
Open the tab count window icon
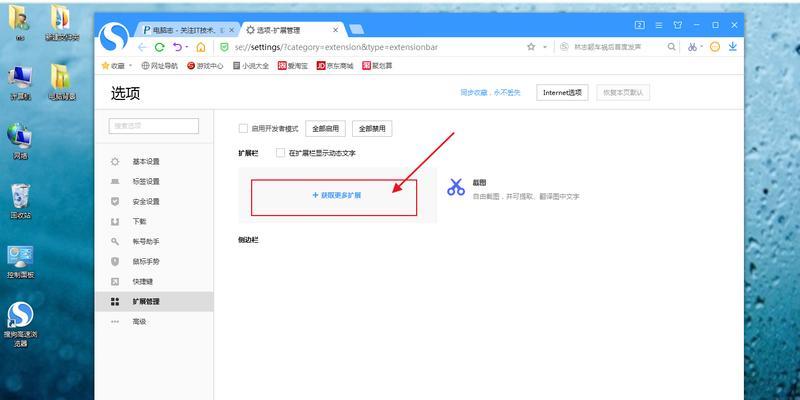click(639, 25)
